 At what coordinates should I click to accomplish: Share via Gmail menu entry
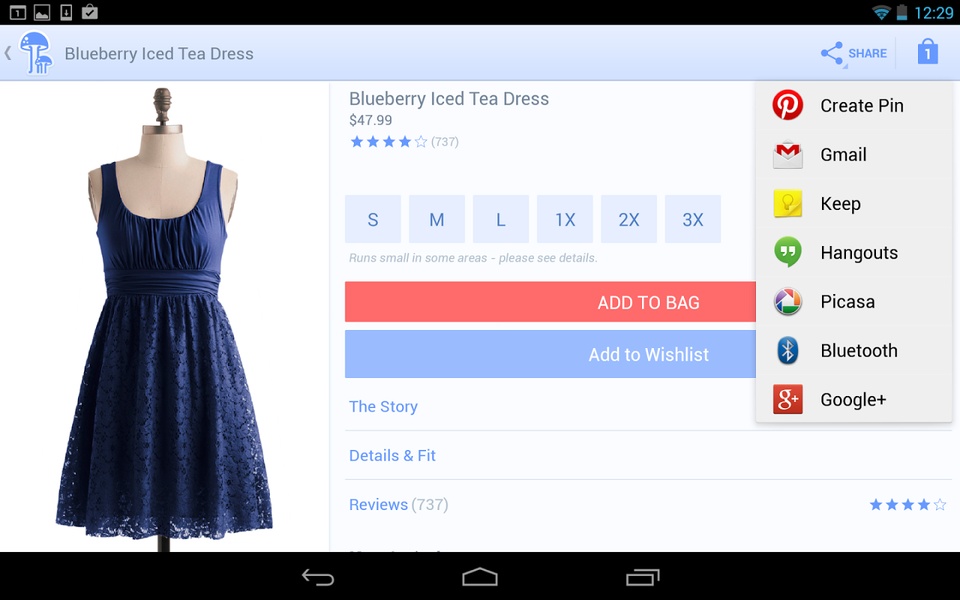pyautogui.click(x=854, y=154)
